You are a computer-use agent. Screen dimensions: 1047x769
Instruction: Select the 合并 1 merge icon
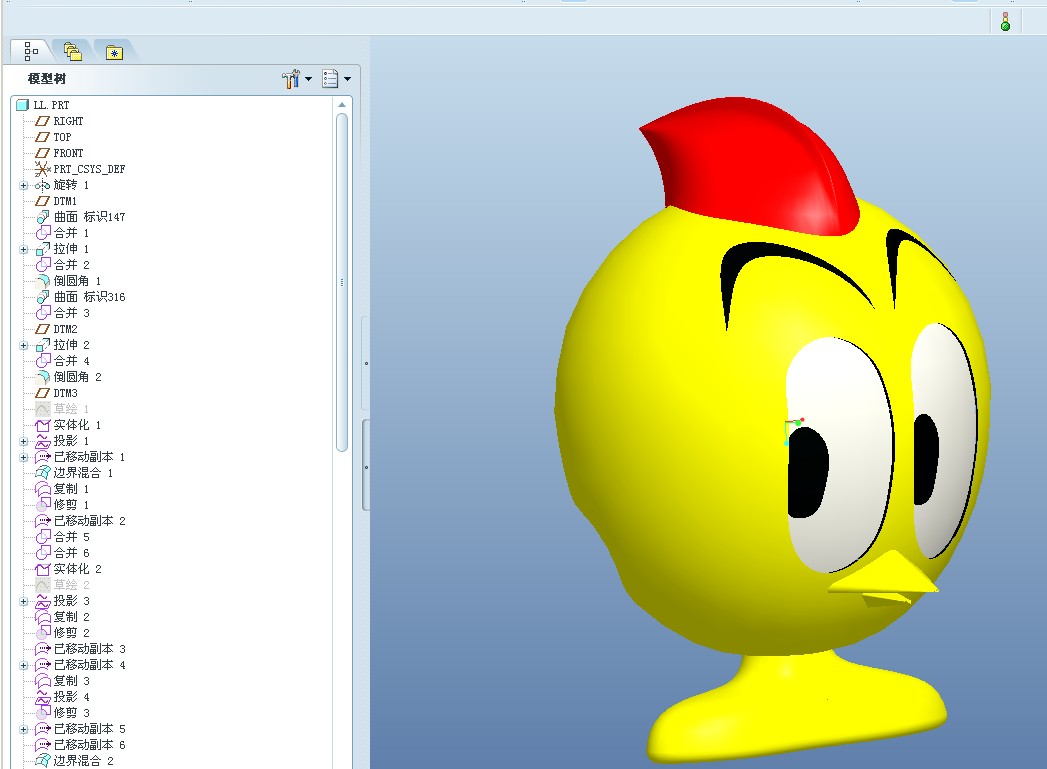click(43, 233)
